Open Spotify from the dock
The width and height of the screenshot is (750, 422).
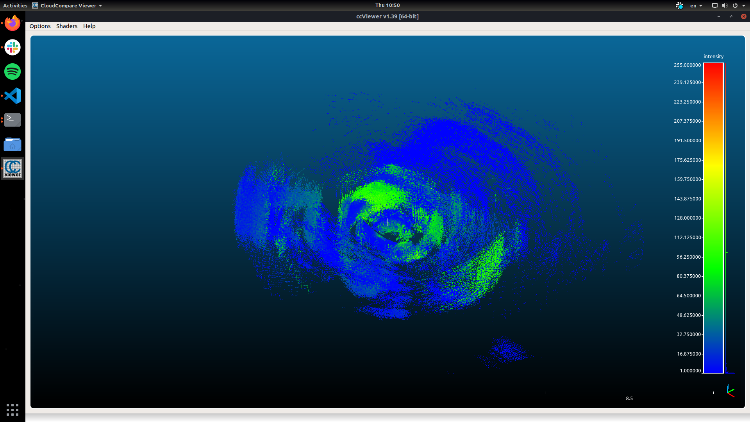point(13,71)
